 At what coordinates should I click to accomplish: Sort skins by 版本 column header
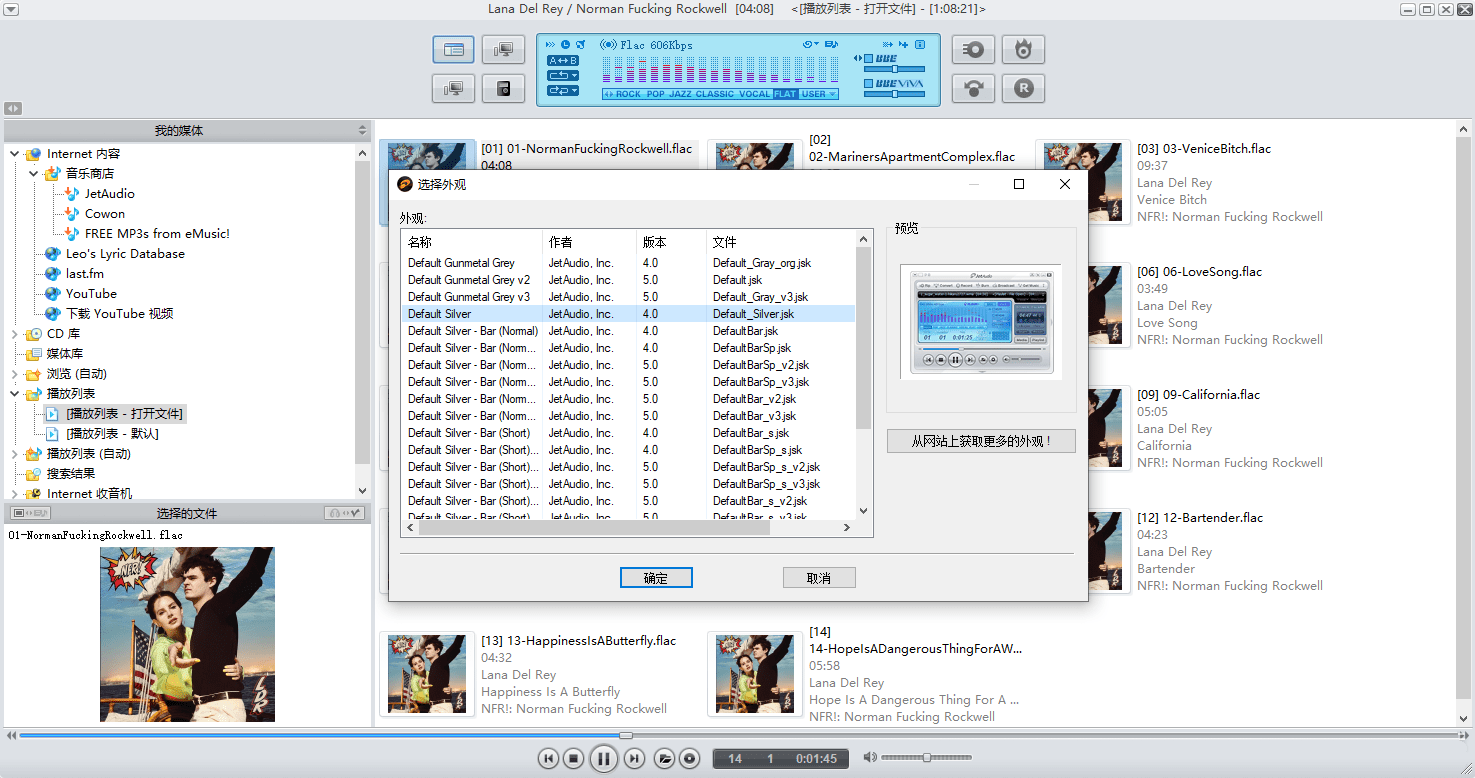point(670,242)
